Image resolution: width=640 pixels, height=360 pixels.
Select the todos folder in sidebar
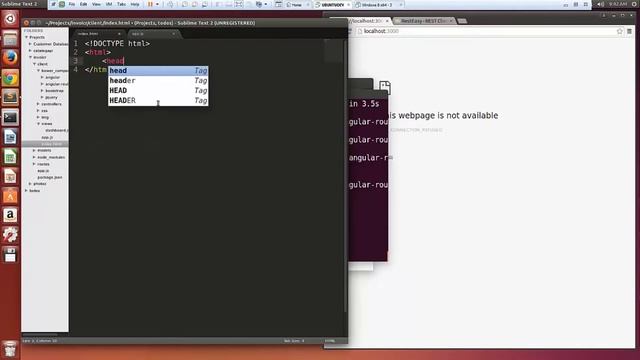(x=35, y=191)
